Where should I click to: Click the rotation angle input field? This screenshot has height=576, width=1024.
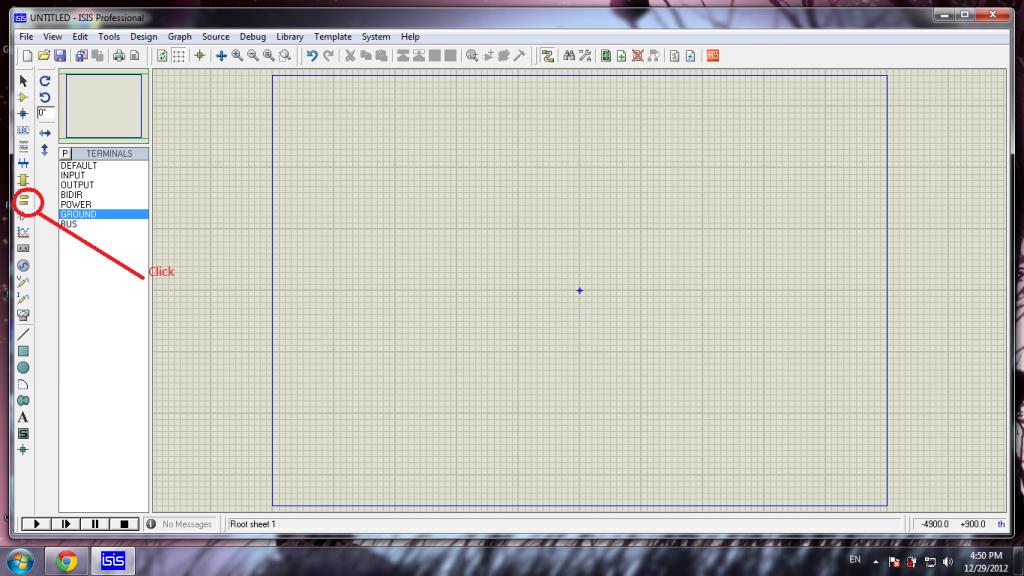pyautogui.click(x=45, y=113)
